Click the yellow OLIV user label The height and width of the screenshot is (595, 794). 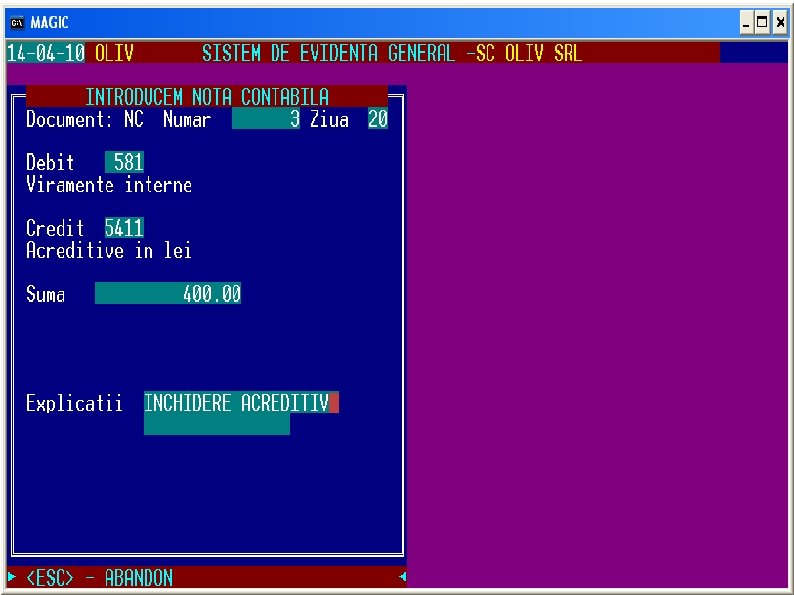[114, 53]
